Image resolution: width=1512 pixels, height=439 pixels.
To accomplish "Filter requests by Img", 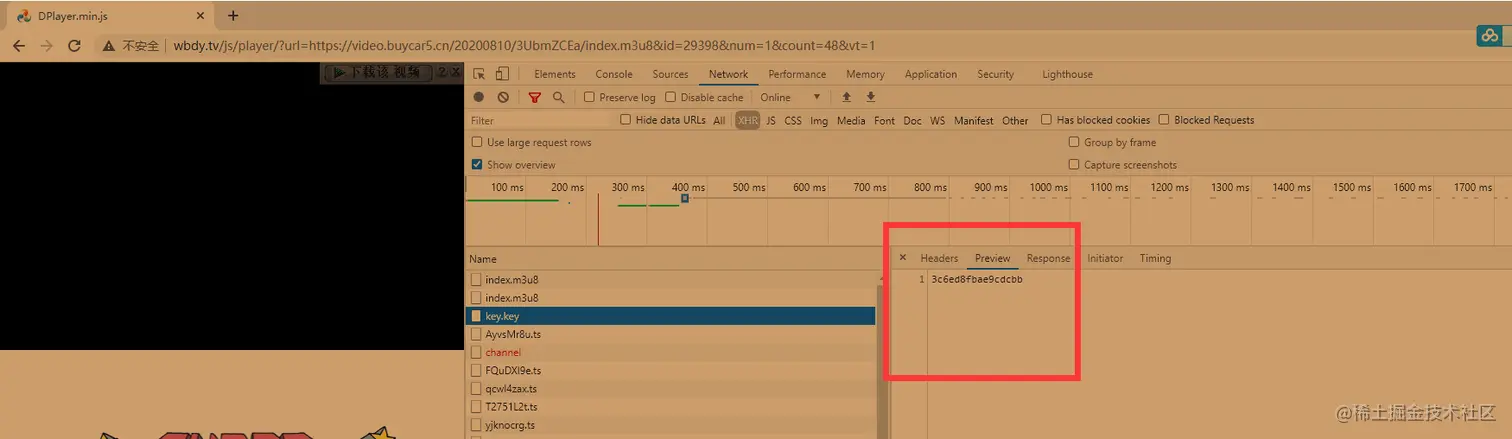I will pos(819,121).
